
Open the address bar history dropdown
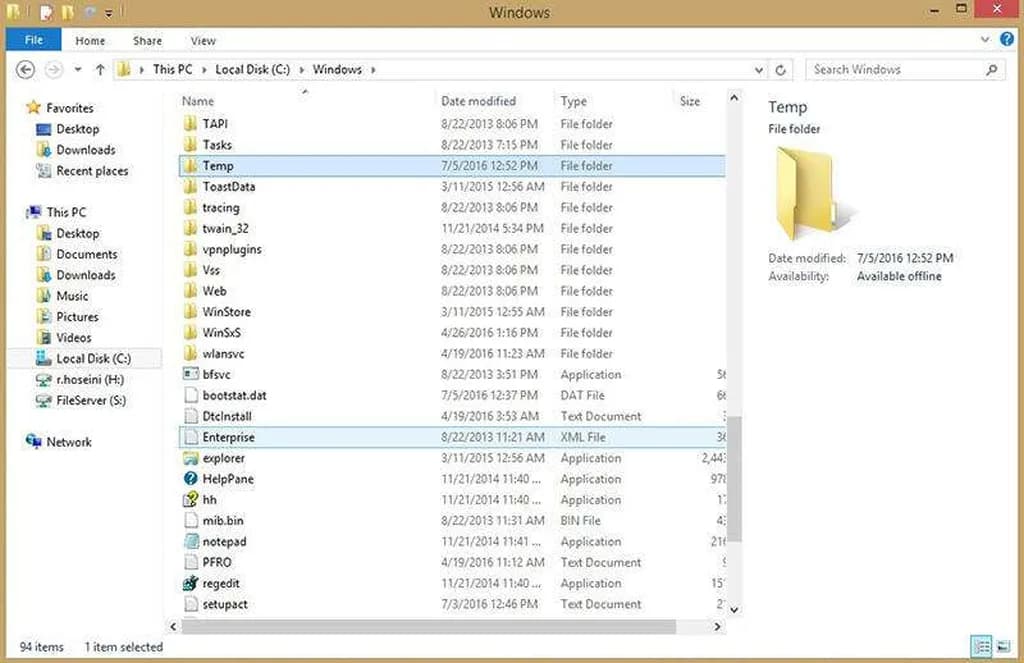(759, 70)
